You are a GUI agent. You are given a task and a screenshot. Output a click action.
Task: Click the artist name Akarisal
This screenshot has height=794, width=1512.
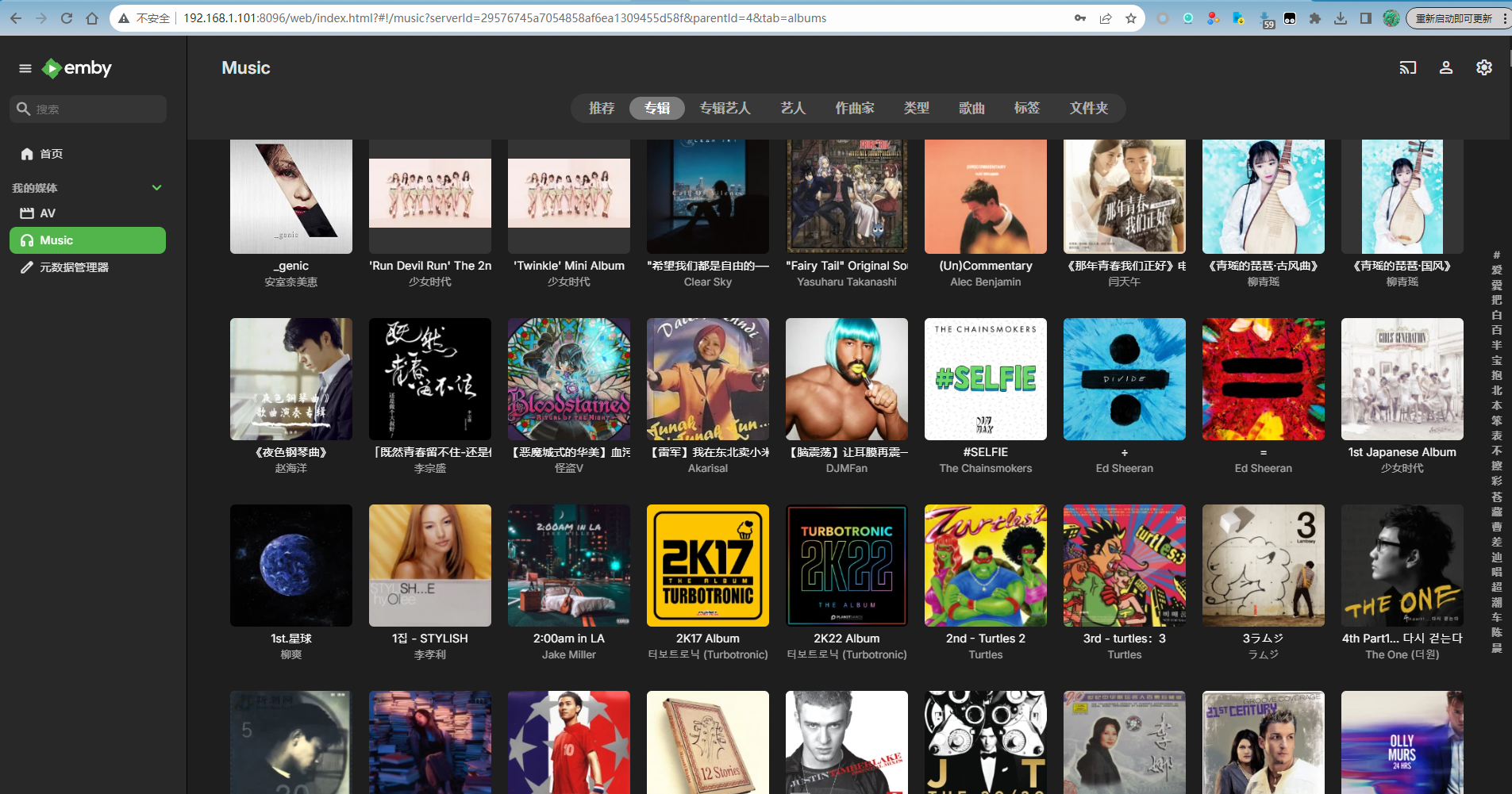pyautogui.click(x=708, y=468)
